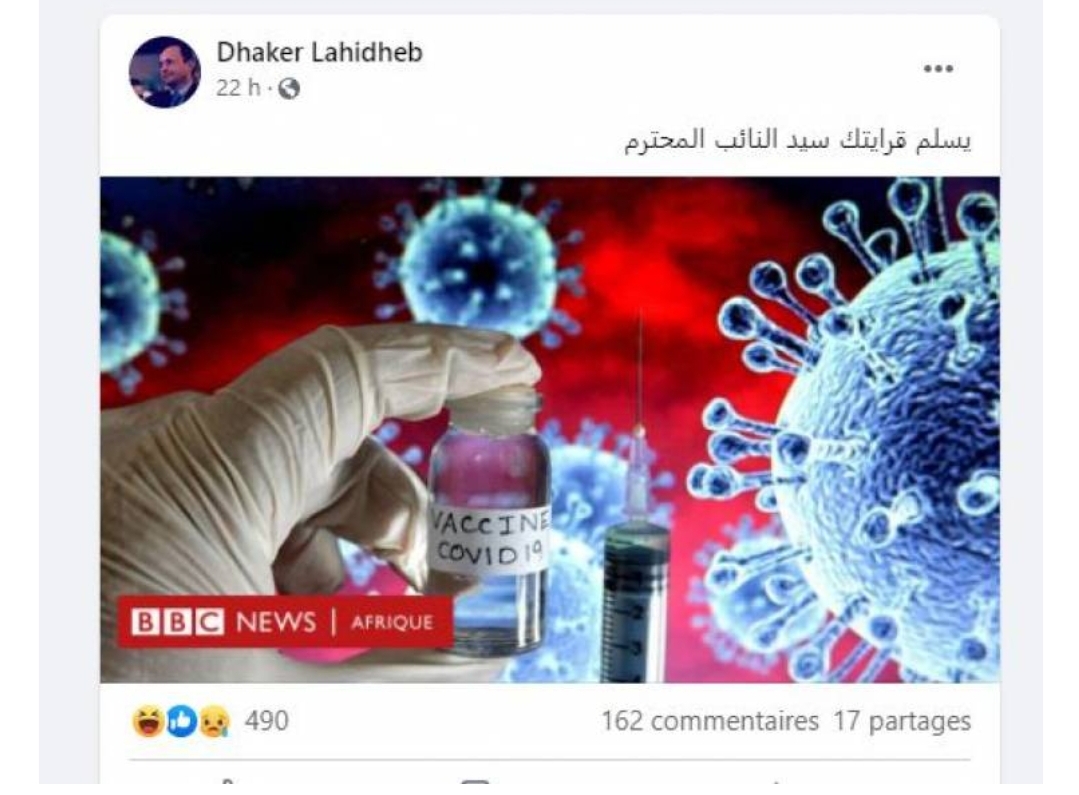Viewport: 1079px width, 795px height.
Task: Click the AFRIQUE label in the banner
Action: tap(392, 622)
